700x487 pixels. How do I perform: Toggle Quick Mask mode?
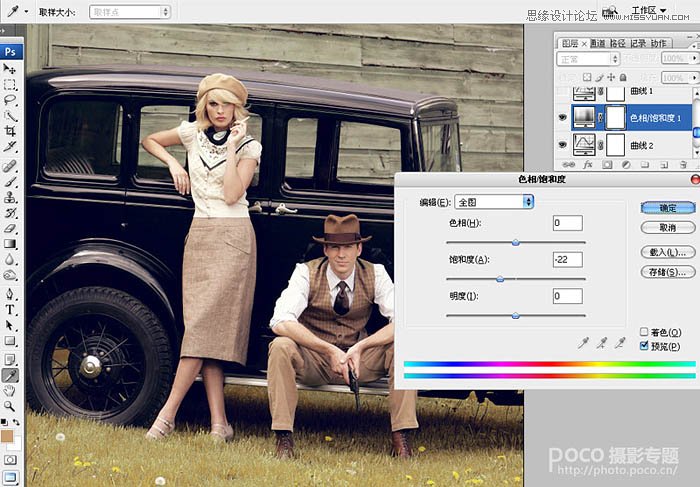(10, 460)
